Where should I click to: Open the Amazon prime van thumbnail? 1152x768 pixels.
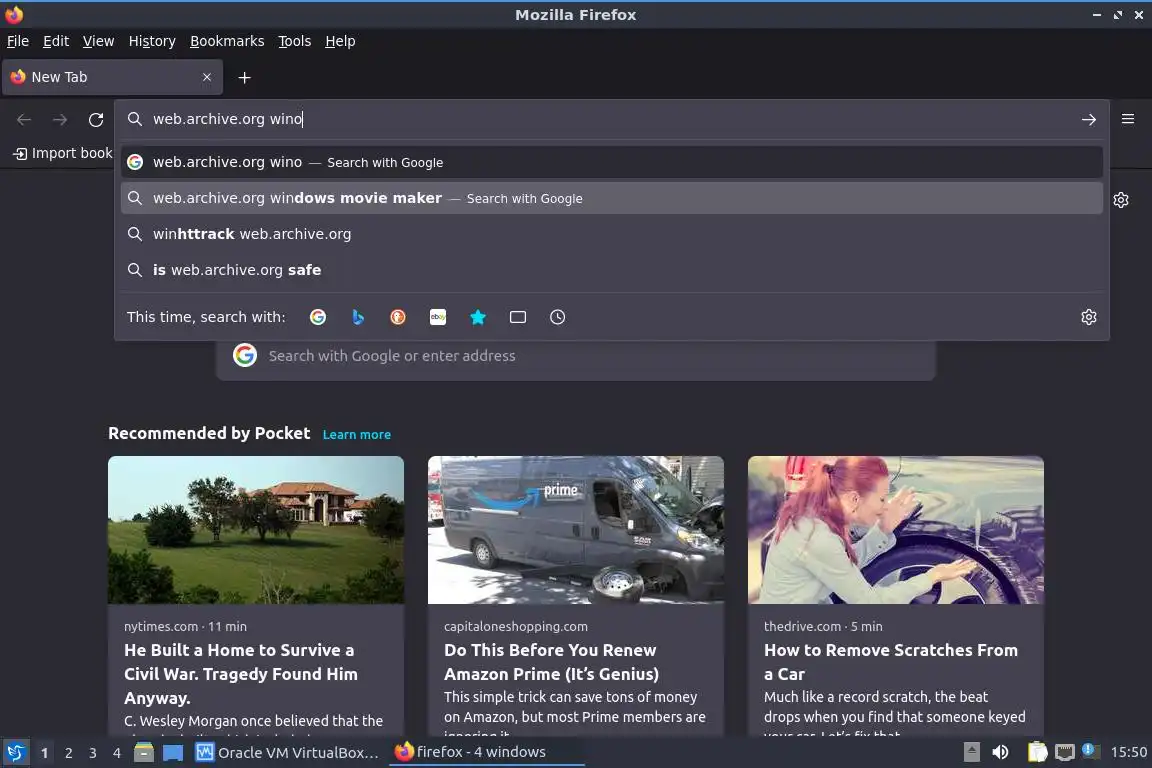(575, 530)
